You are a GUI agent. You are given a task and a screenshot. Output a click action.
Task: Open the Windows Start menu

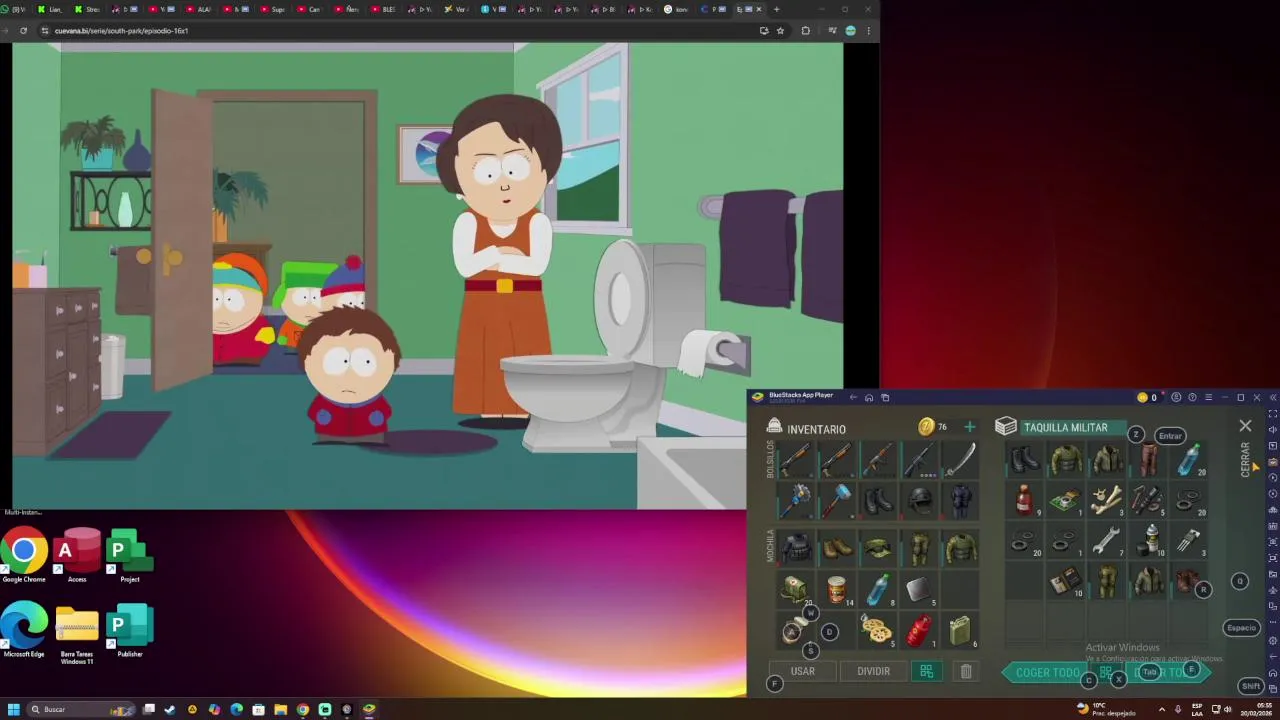(x=14, y=709)
